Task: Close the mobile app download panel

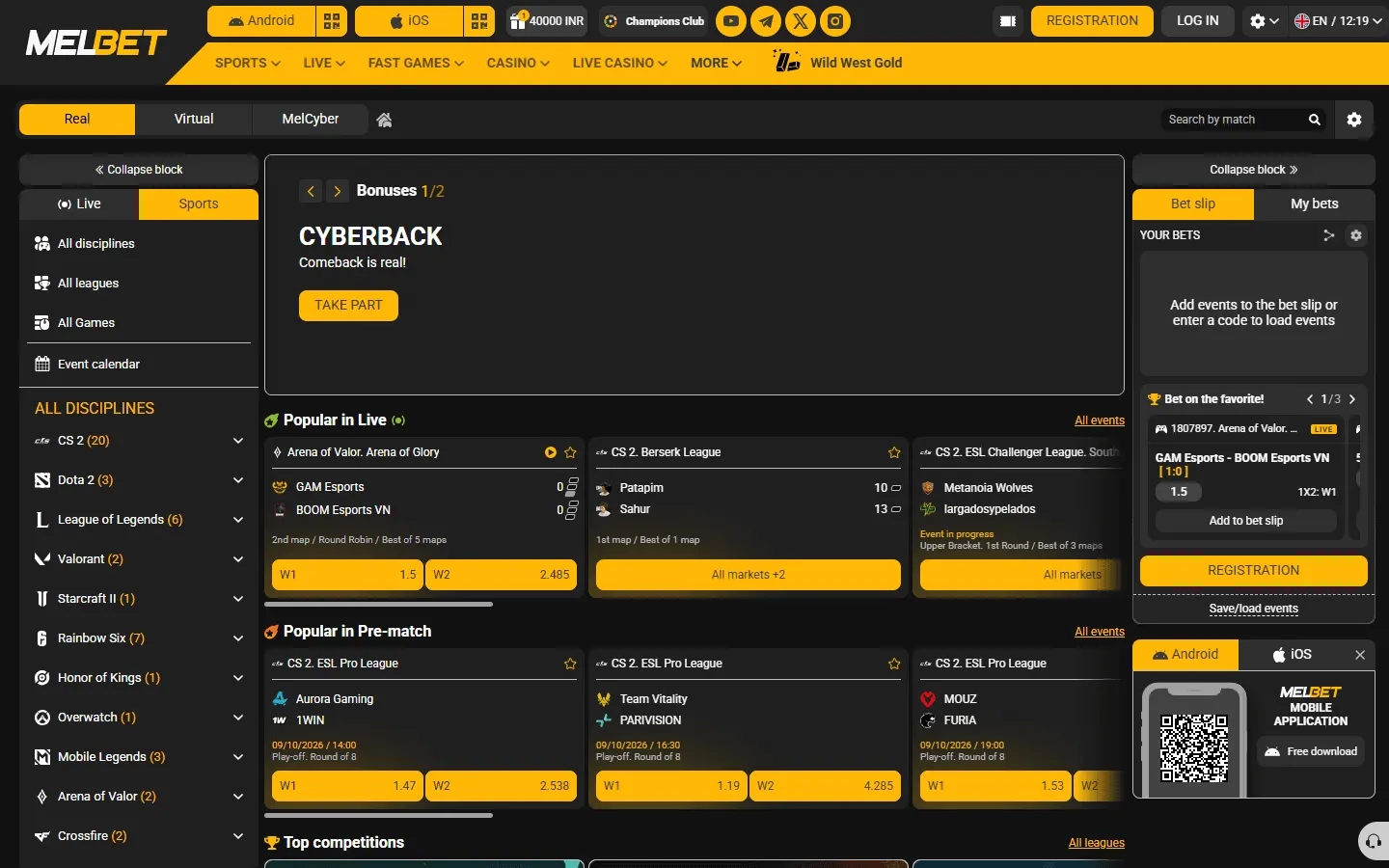Action: click(1360, 655)
